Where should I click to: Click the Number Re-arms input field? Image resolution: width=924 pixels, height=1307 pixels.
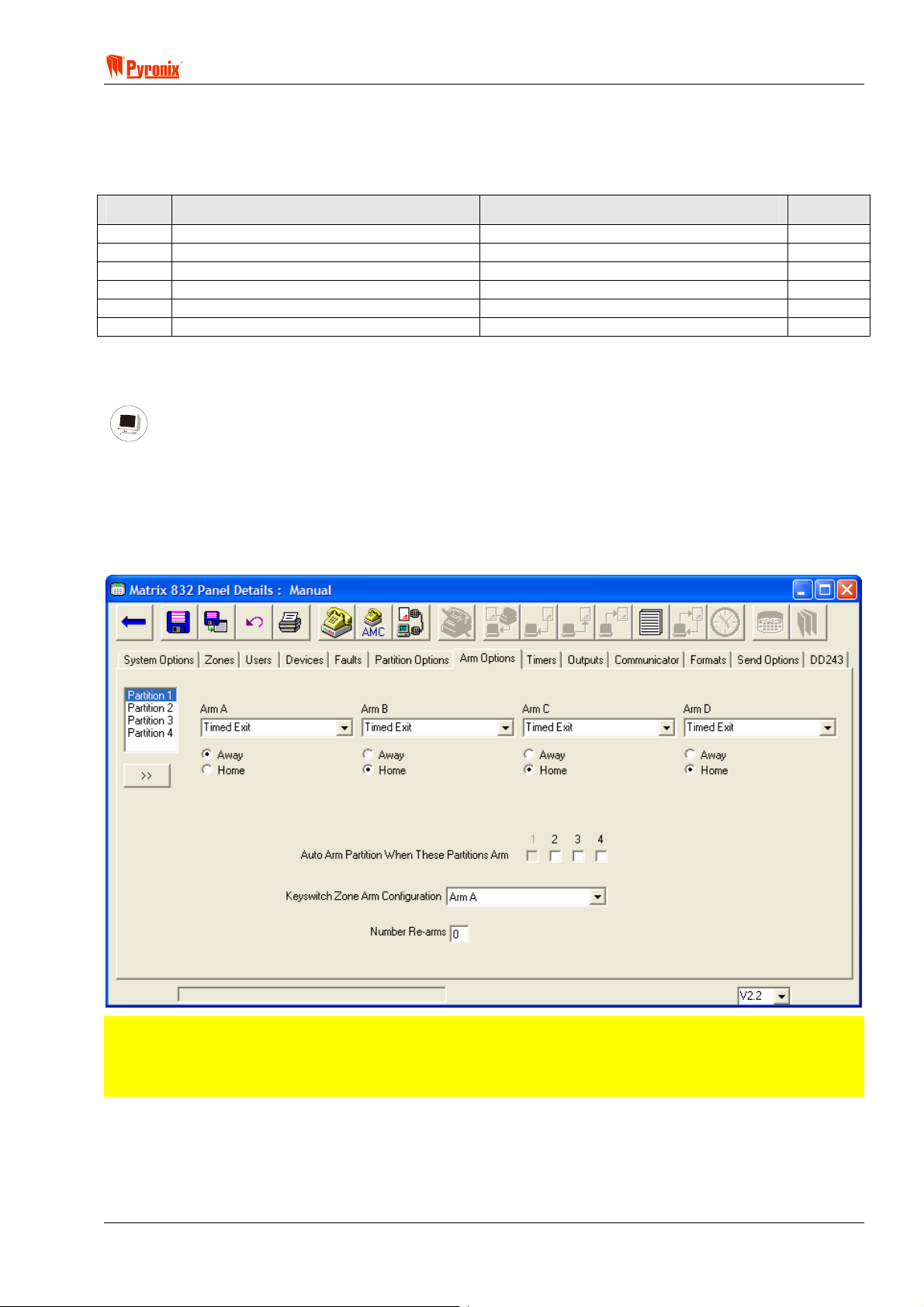pos(459,934)
